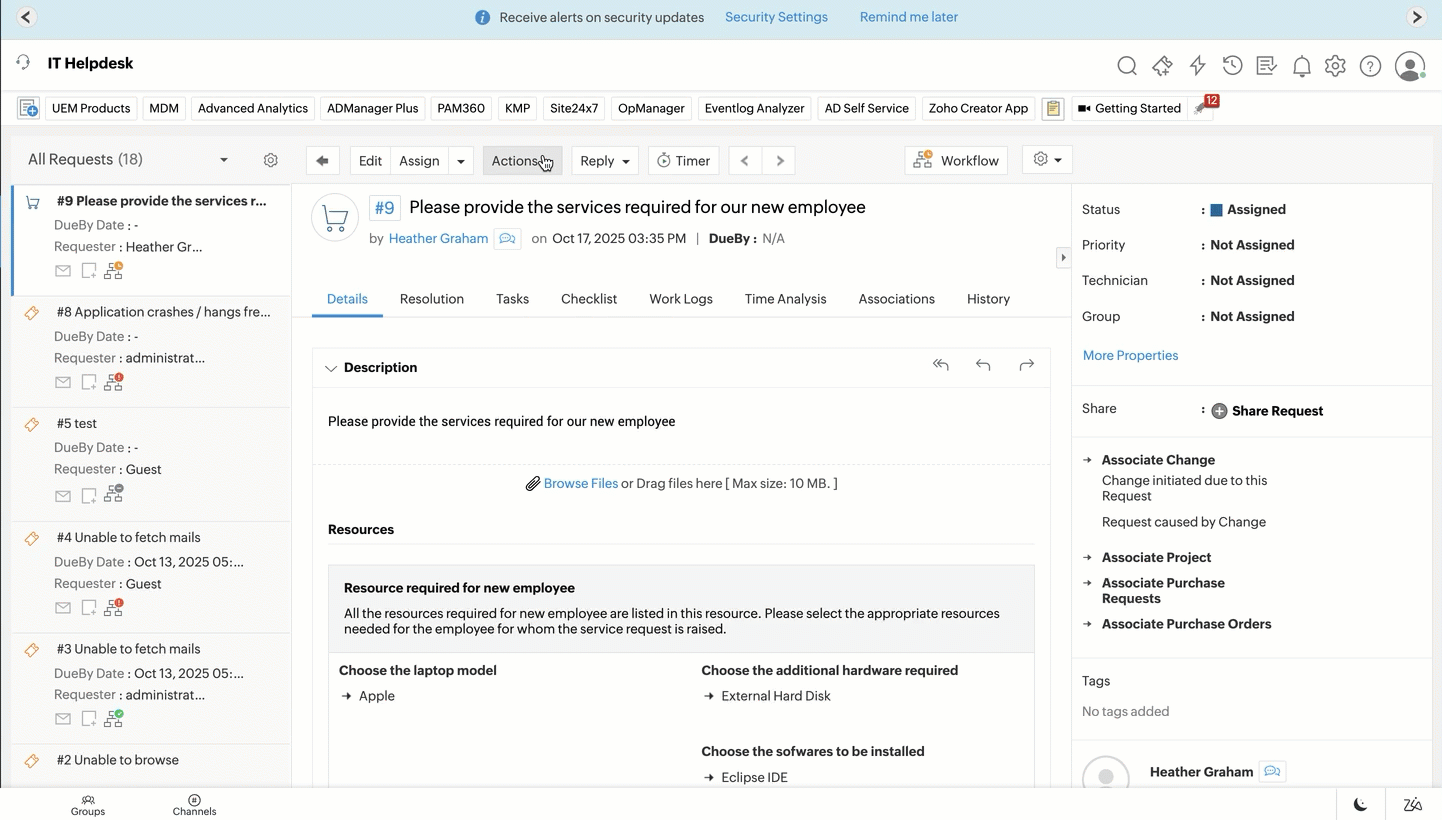Open the user profile avatar

tap(1410, 66)
